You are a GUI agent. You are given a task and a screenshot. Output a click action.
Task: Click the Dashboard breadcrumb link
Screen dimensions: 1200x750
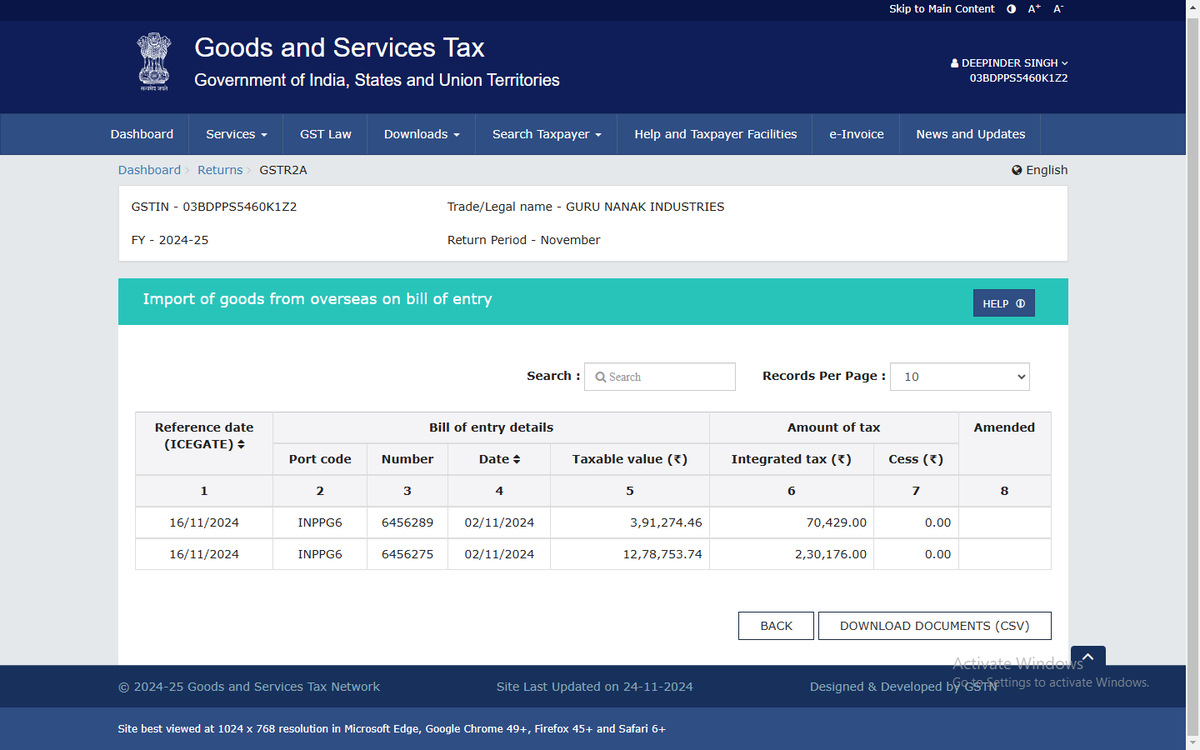point(149,170)
